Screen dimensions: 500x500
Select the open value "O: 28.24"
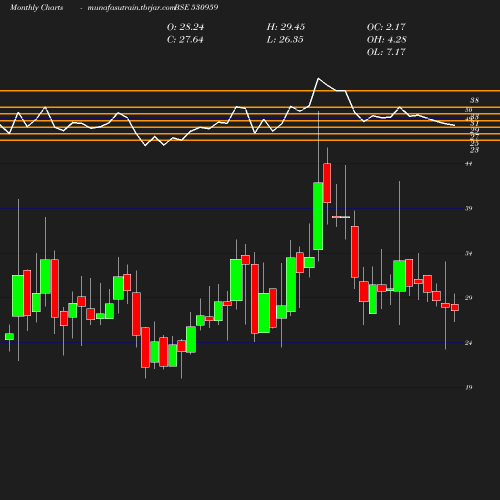tap(185, 27)
